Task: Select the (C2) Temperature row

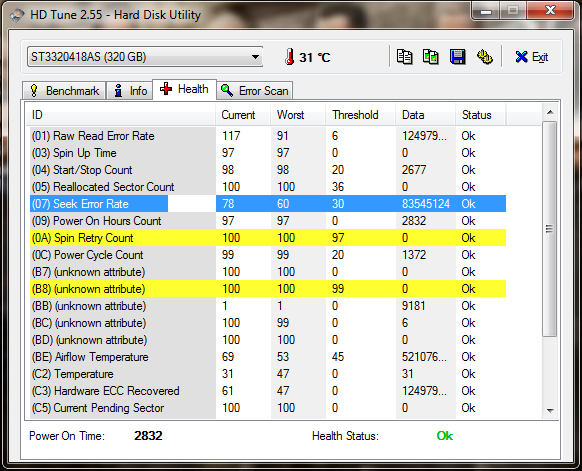Action: (268, 374)
